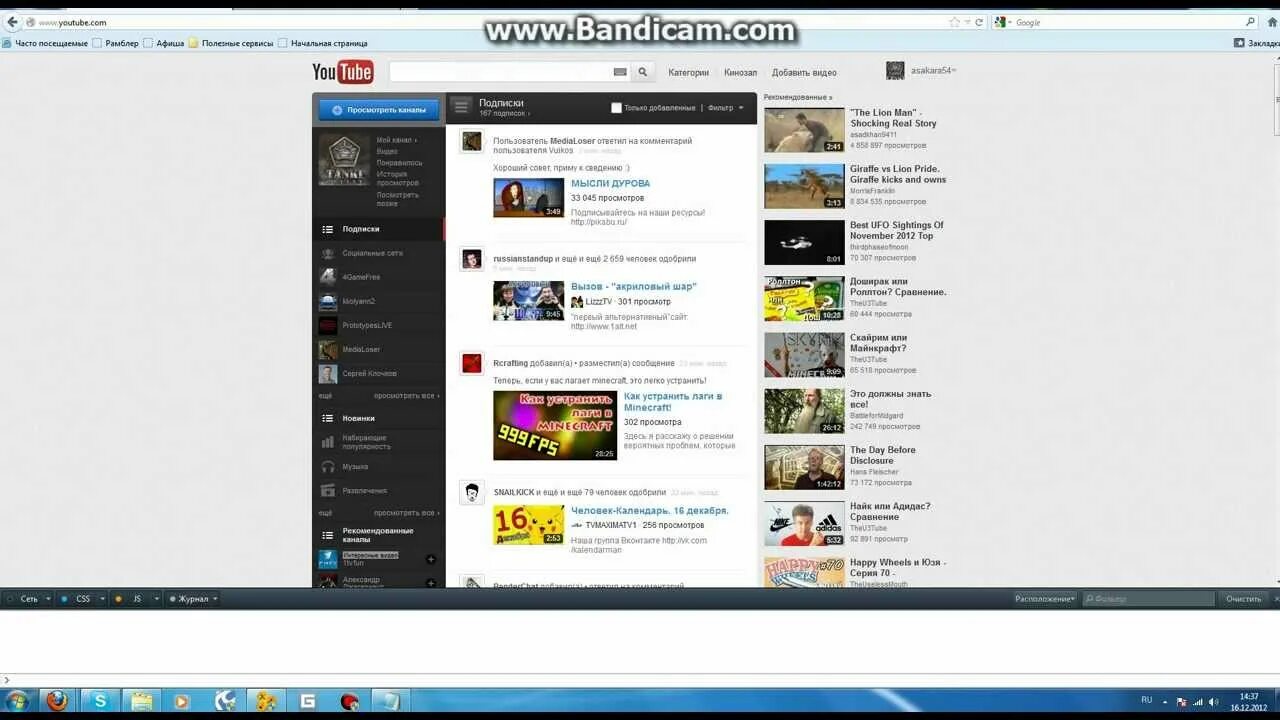Image resolution: width=1280 pixels, height=720 pixels.
Task: Select Социальные сети in sidebar
Action: coord(378,253)
